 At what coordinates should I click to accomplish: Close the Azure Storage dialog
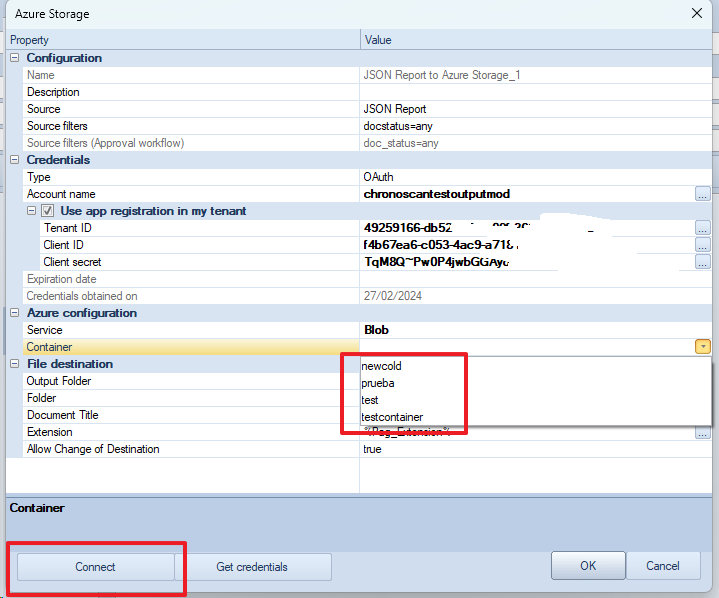(x=696, y=14)
